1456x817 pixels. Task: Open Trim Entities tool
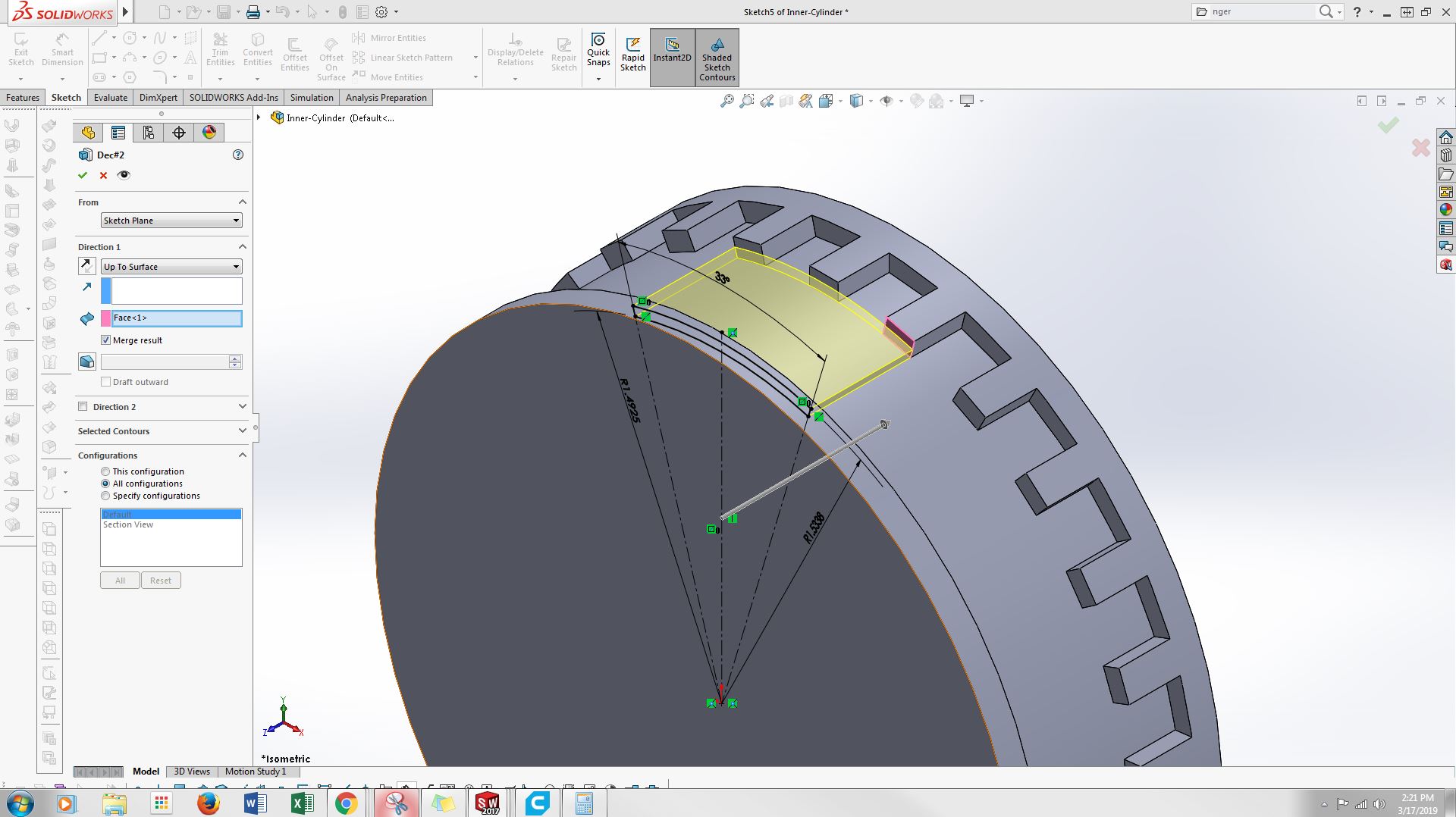[x=220, y=49]
